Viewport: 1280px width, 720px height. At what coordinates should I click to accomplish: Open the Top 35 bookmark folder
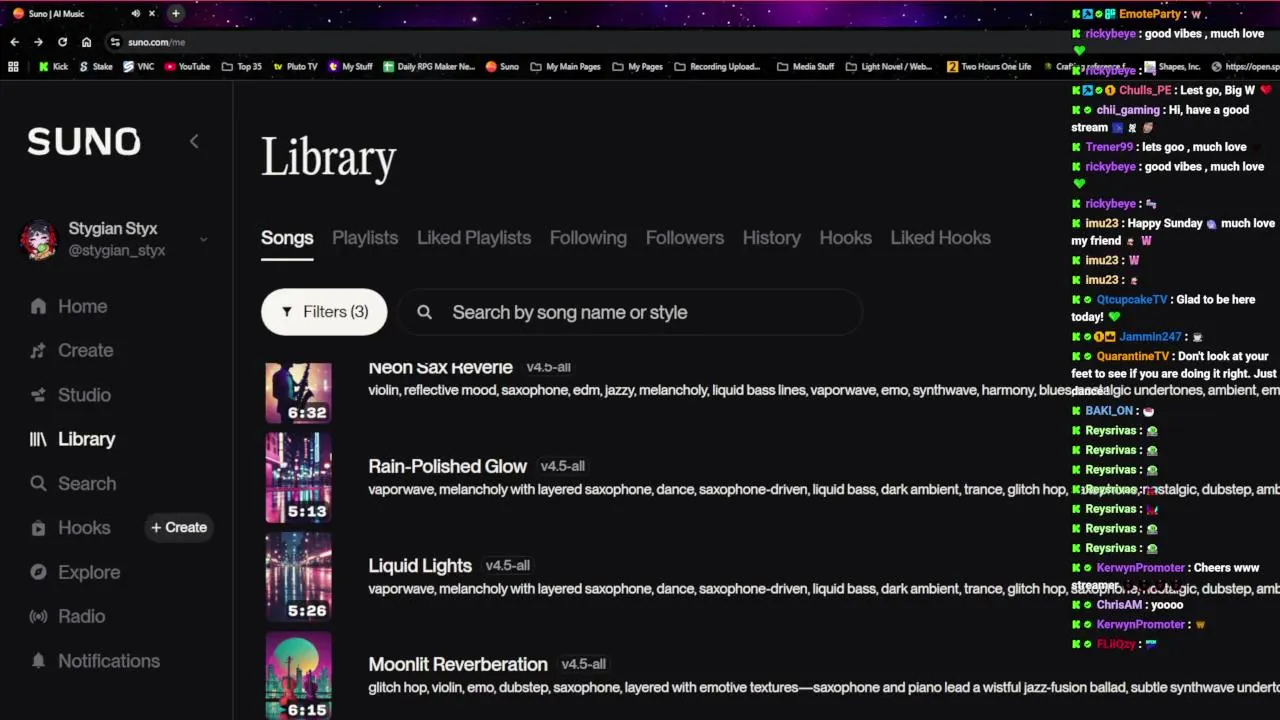point(241,67)
